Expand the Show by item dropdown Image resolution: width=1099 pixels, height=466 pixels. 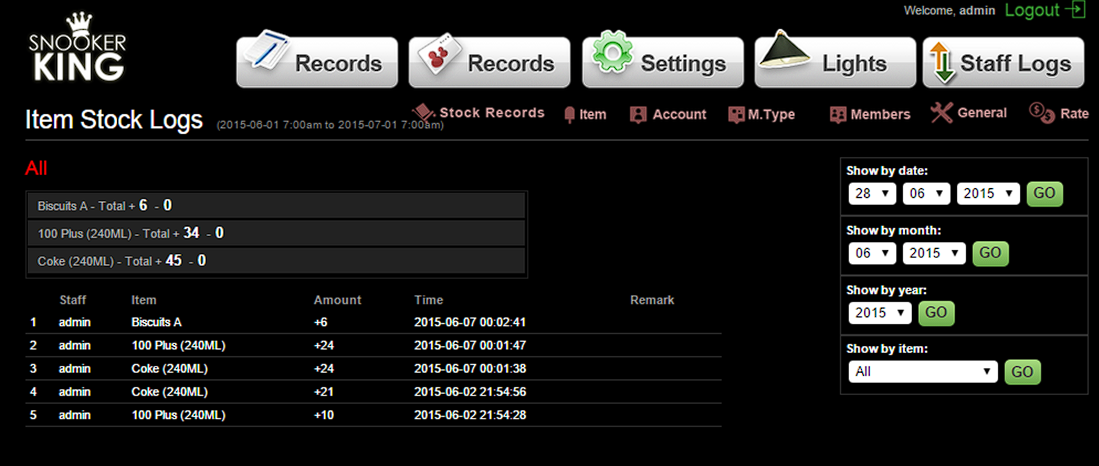tap(923, 372)
